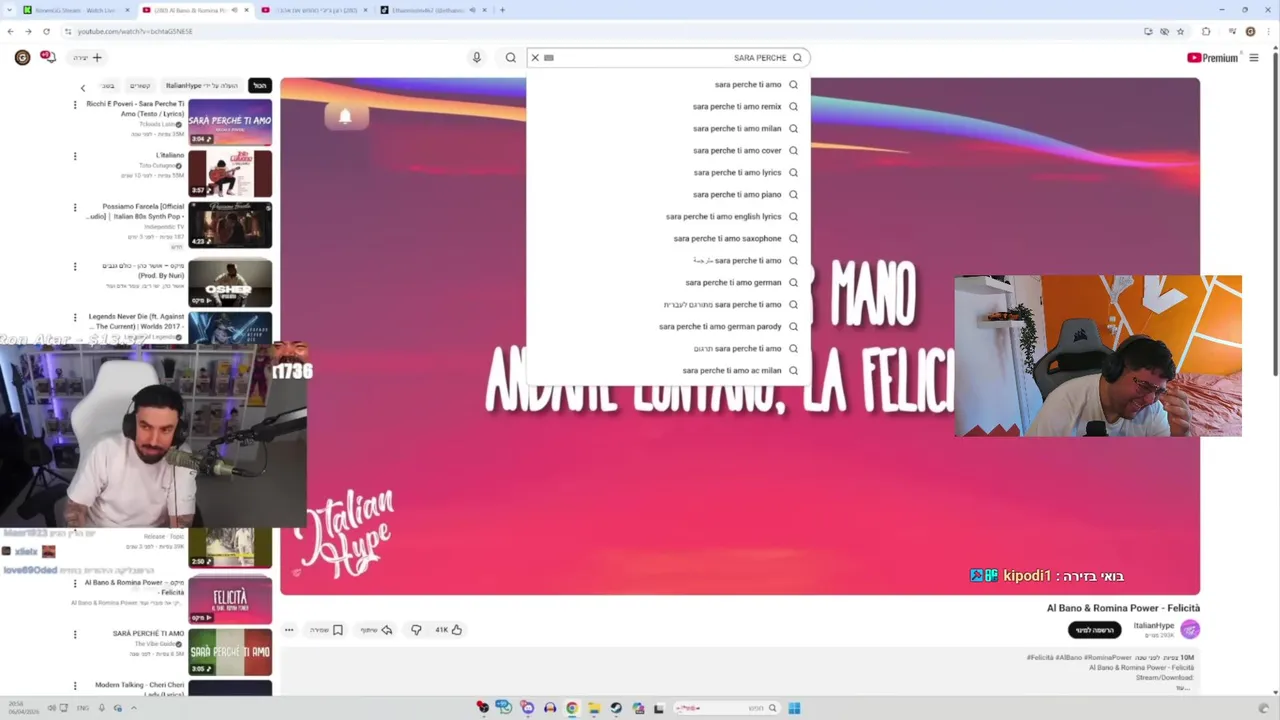The width and height of the screenshot is (1280, 720).
Task: Open options for Modern Talking Cheri video
Action: click(x=75, y=686)
